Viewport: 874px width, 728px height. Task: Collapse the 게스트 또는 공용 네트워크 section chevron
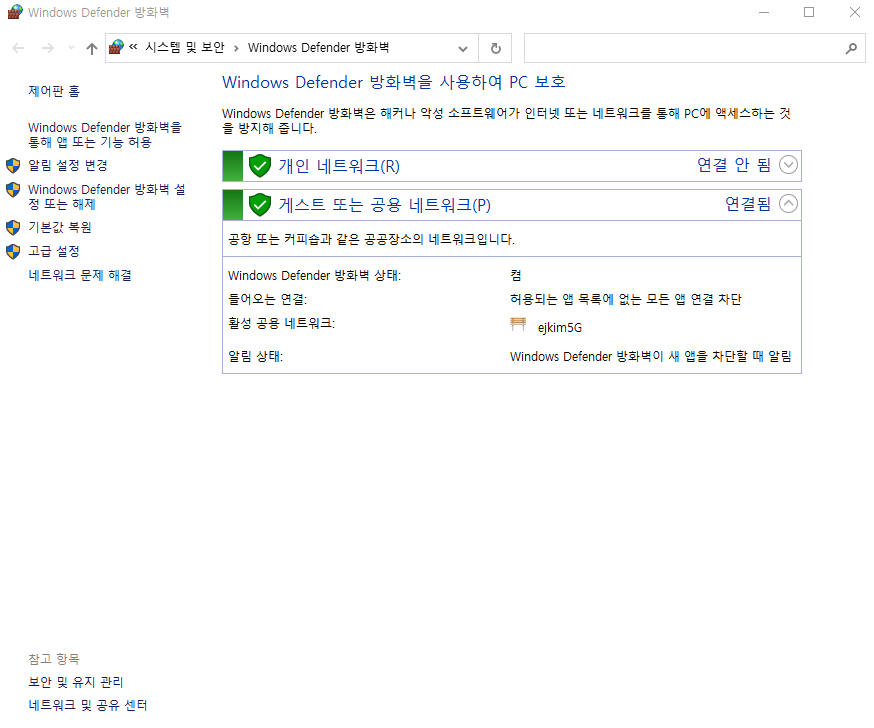click(x=788, y=204)
